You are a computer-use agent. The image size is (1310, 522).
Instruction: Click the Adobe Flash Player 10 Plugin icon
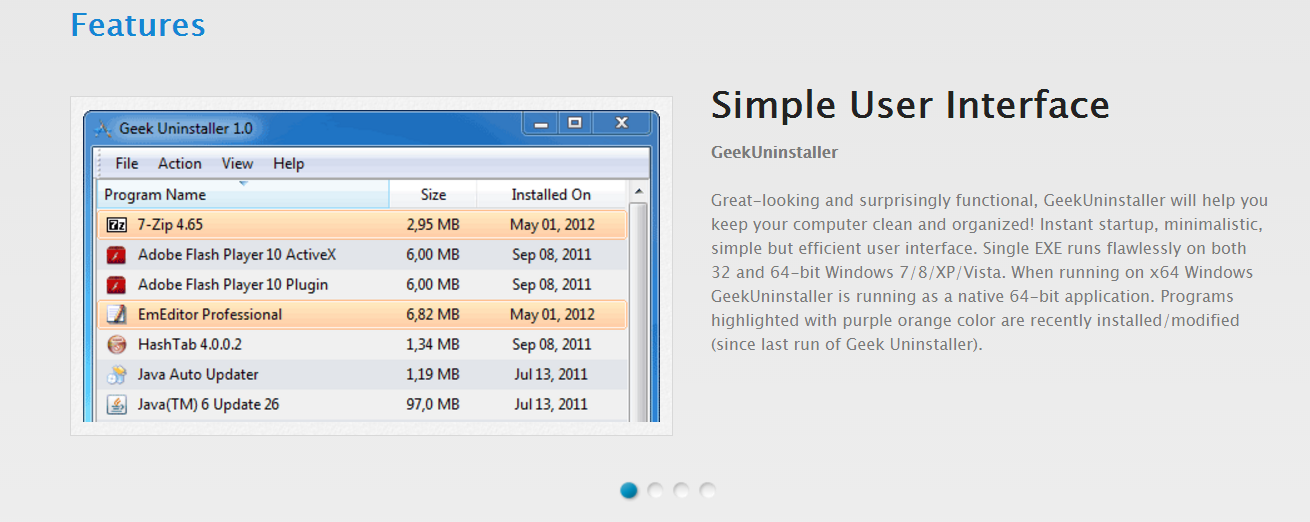[117, 285]
